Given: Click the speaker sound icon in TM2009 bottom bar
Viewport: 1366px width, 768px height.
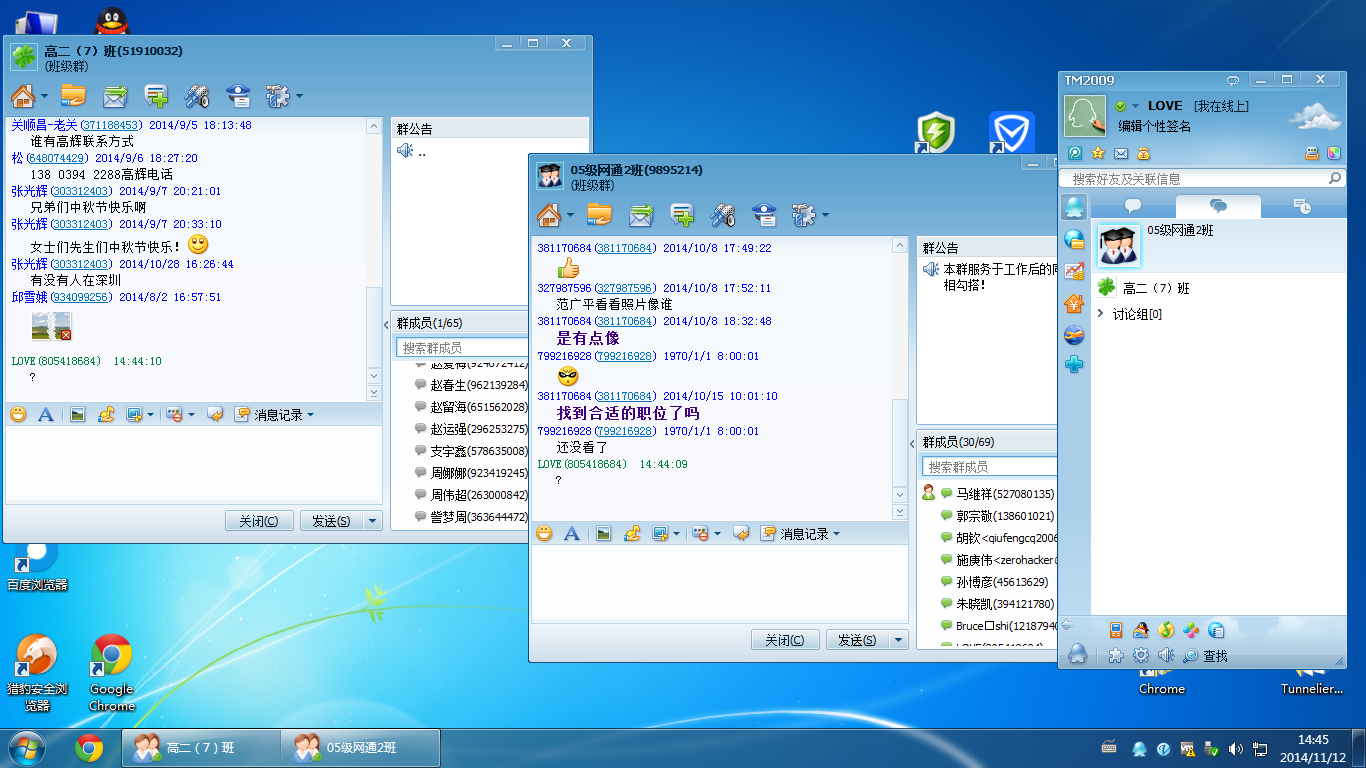Looking at the screenshot, I should [1165, 656].
